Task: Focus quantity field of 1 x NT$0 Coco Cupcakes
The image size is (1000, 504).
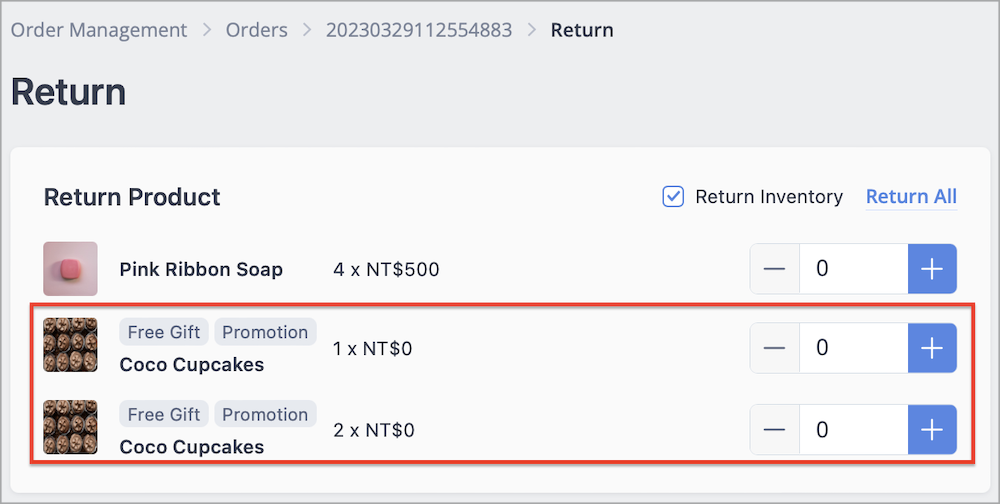Action: pyautogui.click(x=853, y=348)
